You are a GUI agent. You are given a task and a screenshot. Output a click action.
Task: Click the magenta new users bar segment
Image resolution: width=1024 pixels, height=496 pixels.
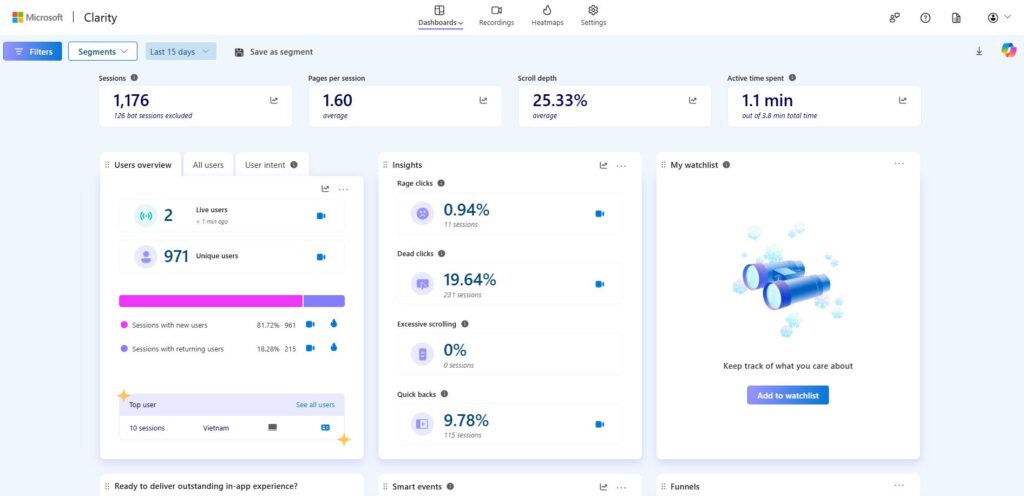pyautogui.click(x=210, y=301)
